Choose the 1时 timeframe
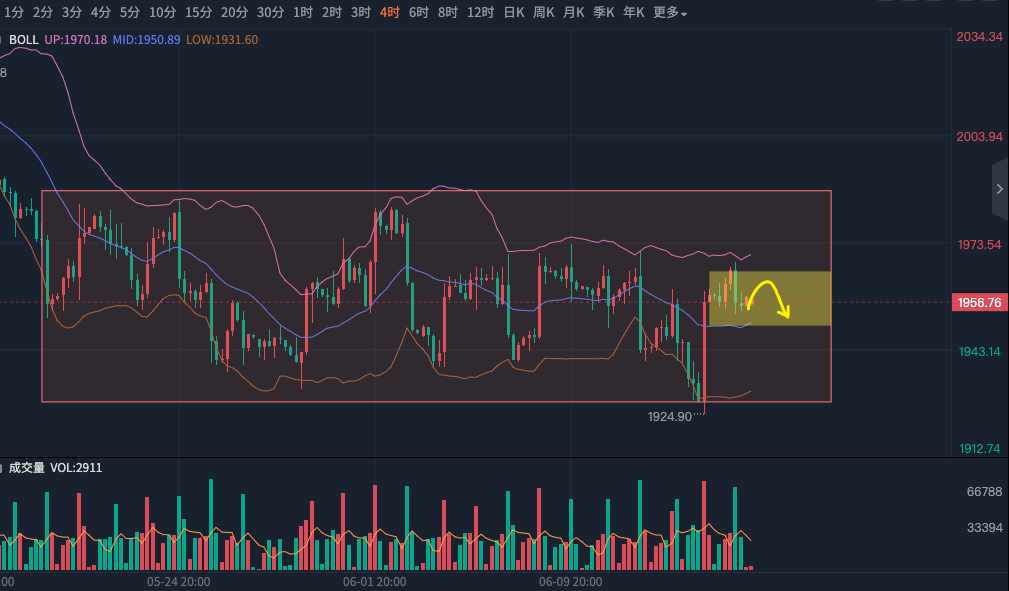This screenshot has height=591, width=1009. click(x=303, y=13)
